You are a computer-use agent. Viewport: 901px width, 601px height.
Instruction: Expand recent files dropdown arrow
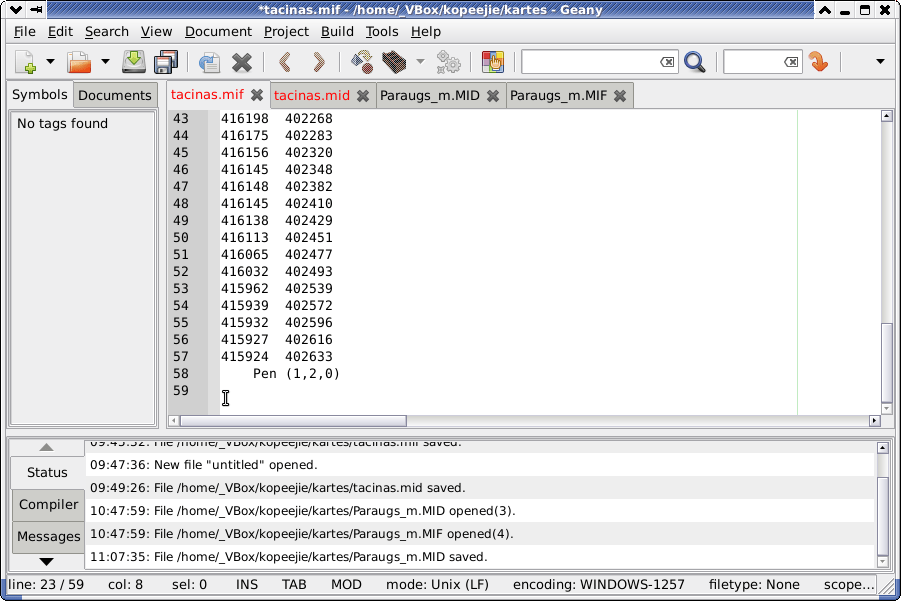[105, 61]
